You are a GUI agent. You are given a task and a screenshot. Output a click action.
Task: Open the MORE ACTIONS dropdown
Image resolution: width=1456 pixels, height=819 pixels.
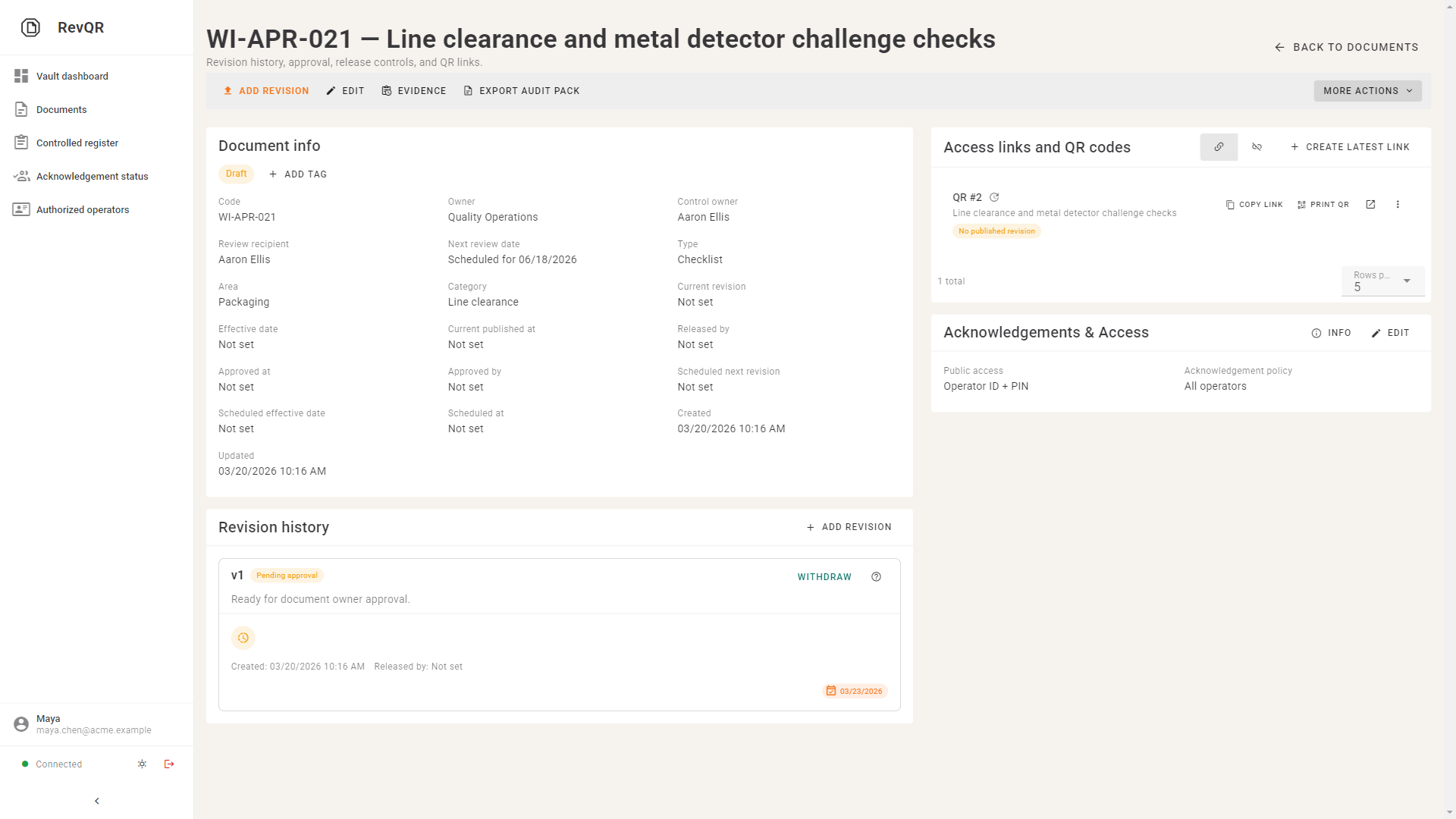coord(1367,90)
